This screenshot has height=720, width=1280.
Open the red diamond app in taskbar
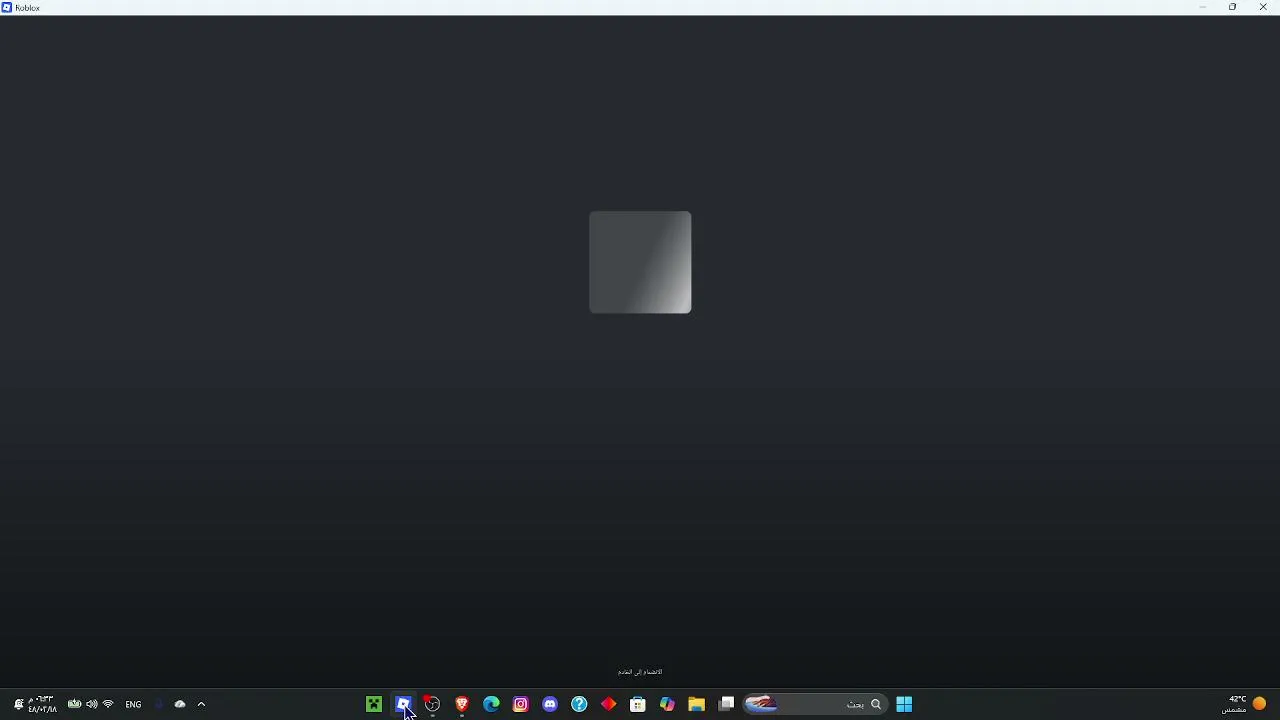point(608,704)
